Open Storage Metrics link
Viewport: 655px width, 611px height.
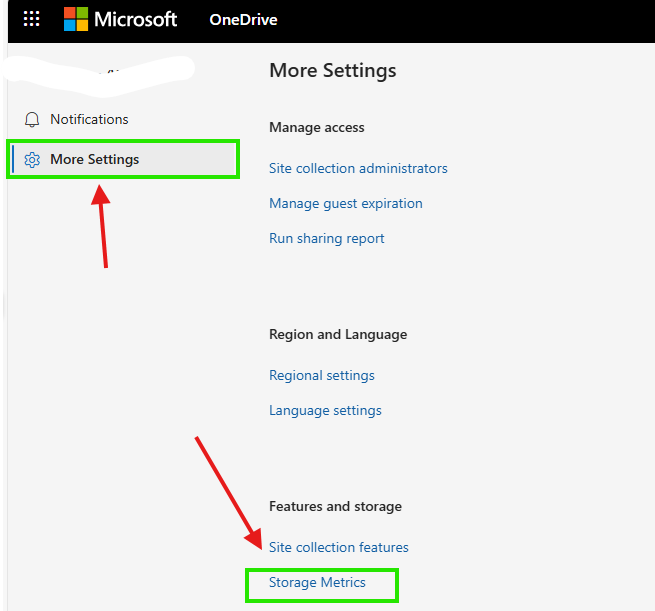(x=317, y=583)
